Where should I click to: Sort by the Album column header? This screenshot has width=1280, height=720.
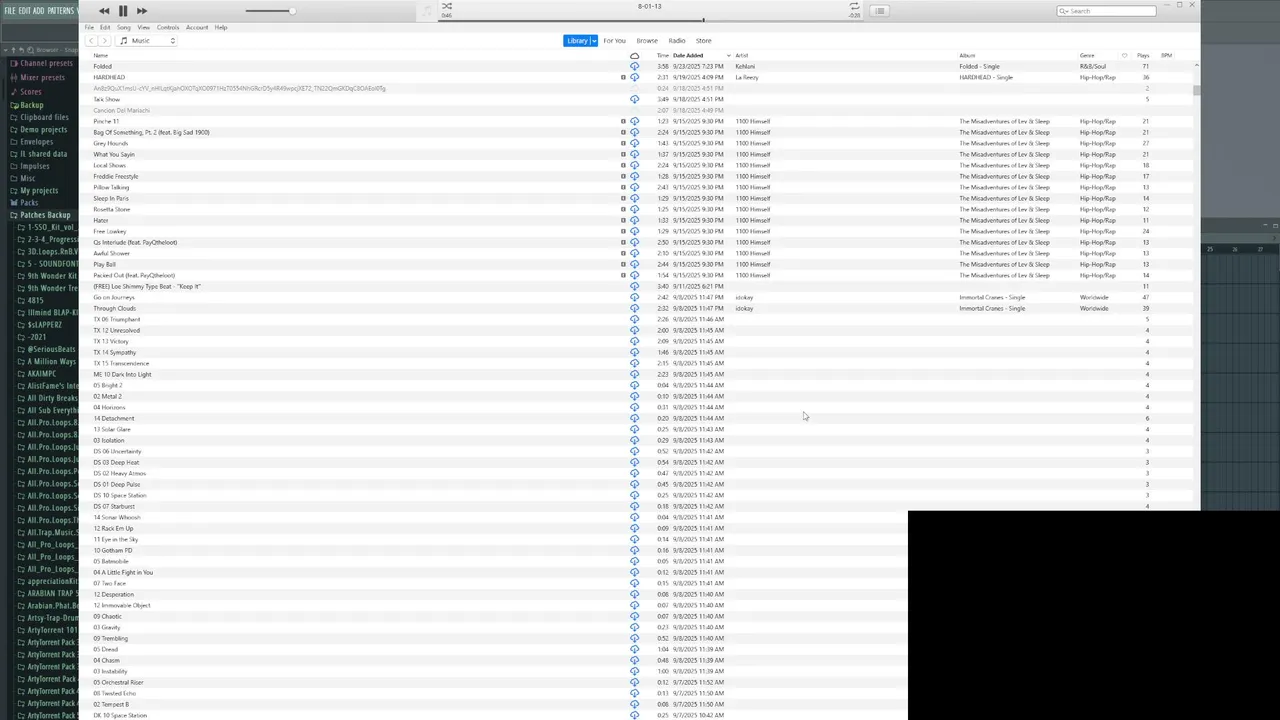click(967, 55)
